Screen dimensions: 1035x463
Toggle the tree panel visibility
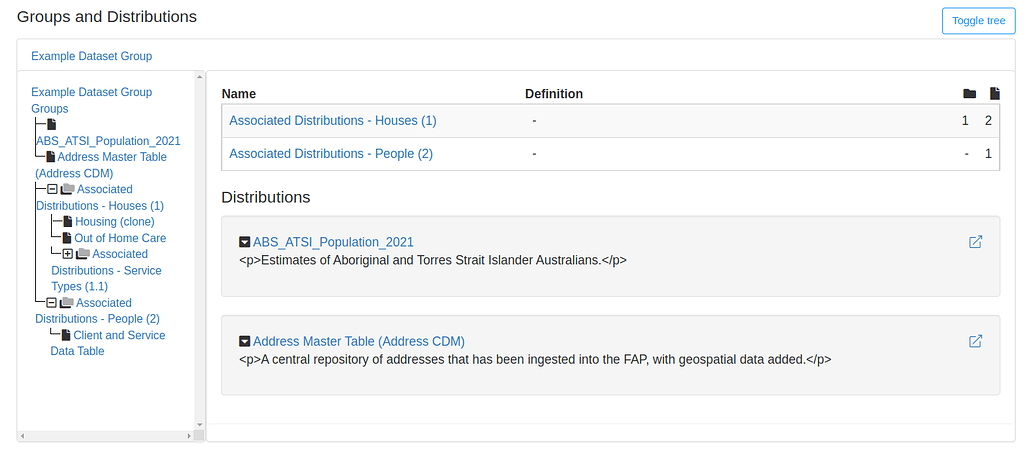tap(977, 21)
